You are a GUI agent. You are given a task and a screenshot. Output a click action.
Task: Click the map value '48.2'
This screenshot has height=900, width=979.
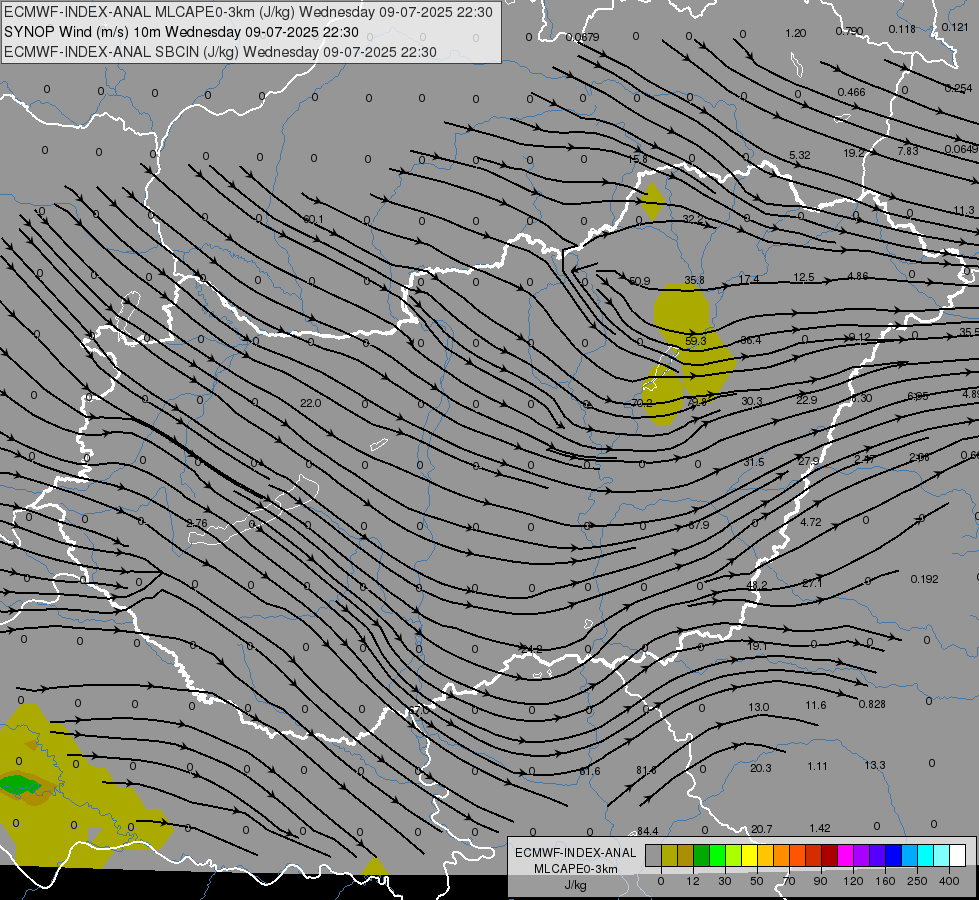[757, 585]
